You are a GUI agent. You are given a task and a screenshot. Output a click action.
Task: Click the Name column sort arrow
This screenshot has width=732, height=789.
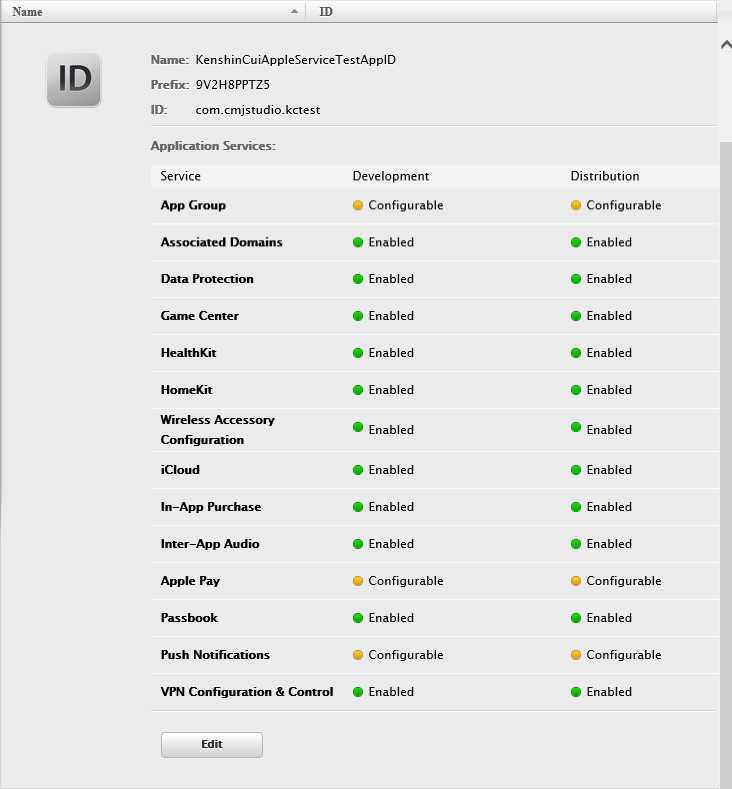coord(294,12)
